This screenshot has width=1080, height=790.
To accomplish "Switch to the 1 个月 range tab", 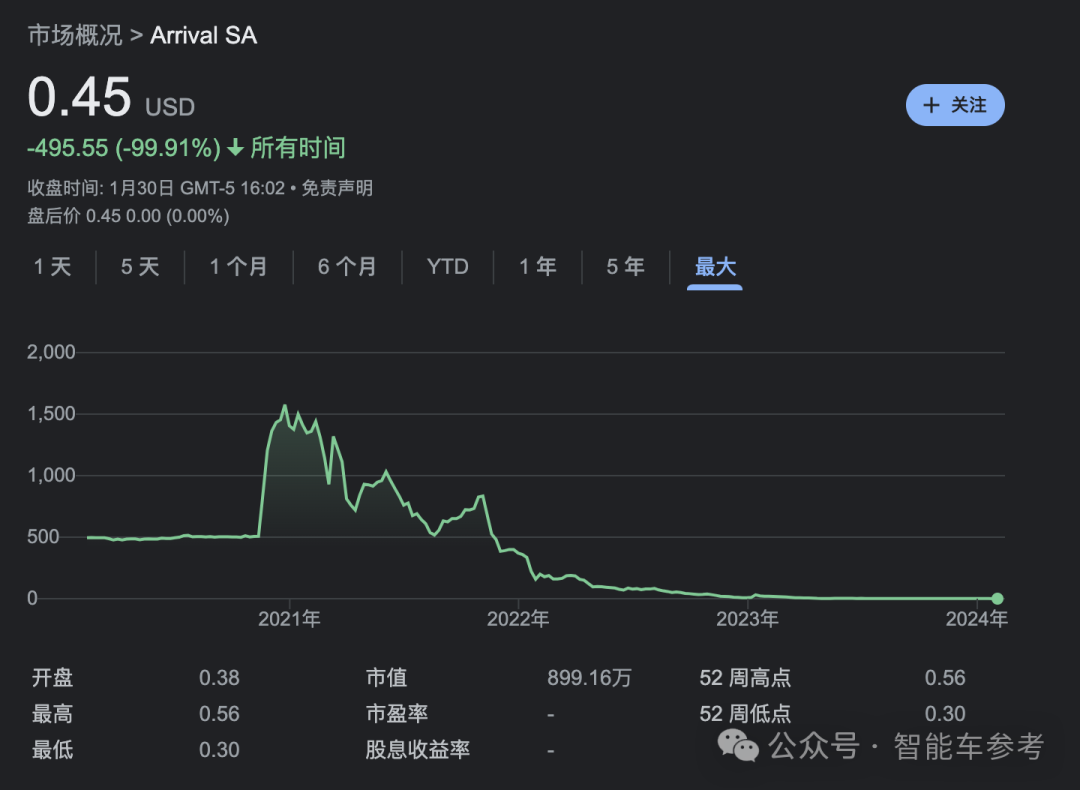I will 238,267.
